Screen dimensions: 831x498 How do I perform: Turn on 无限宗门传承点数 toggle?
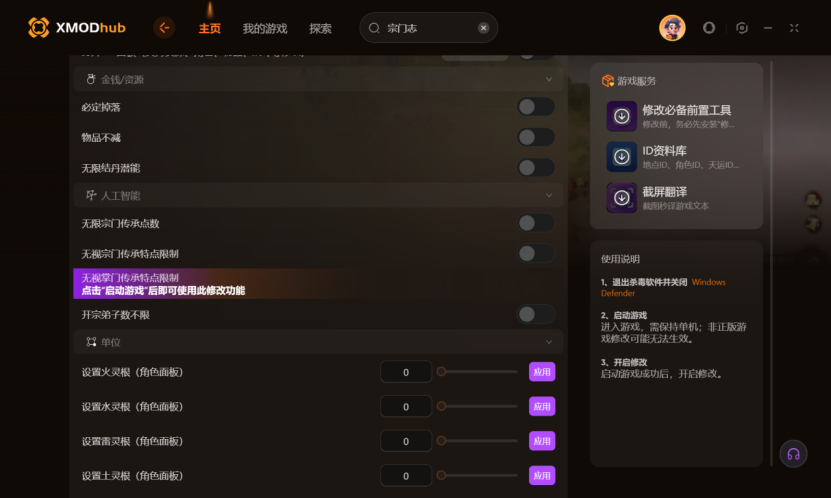point(536,223)
